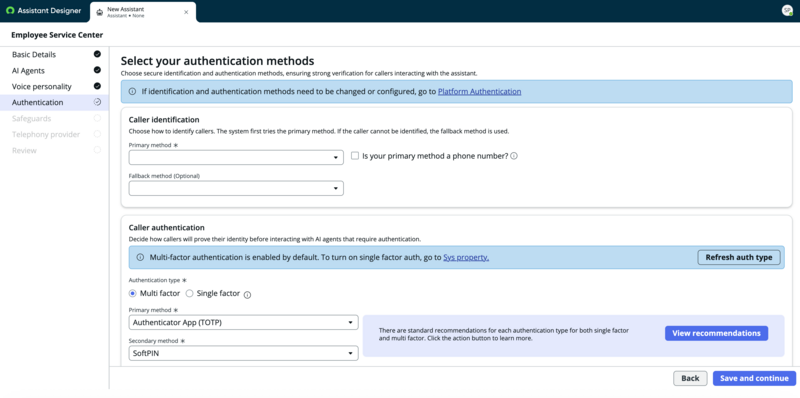This screenshot has height=398, width=800.
Task: Click the info icon next to Single factor
Action: coord(247,294)
